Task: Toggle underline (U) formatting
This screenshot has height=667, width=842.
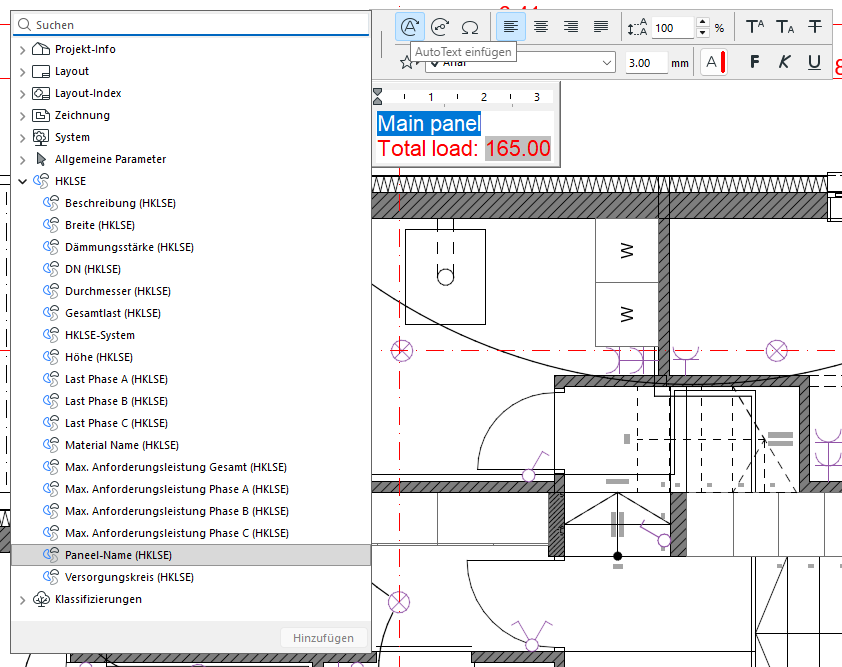Action: coord(815,62)
